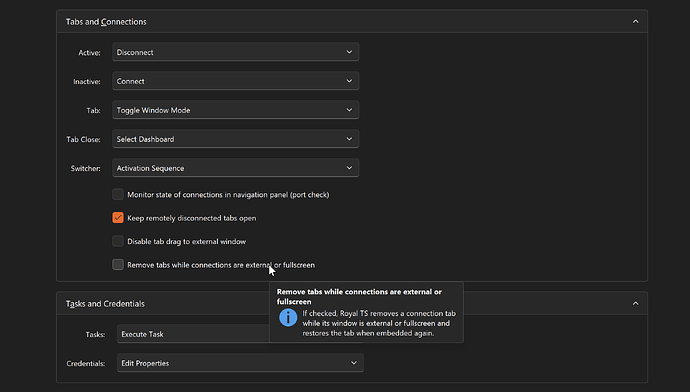690x392 pixels.
Task: Collapse the Tasks and Credentials section chevron
Action: (635, 304)
